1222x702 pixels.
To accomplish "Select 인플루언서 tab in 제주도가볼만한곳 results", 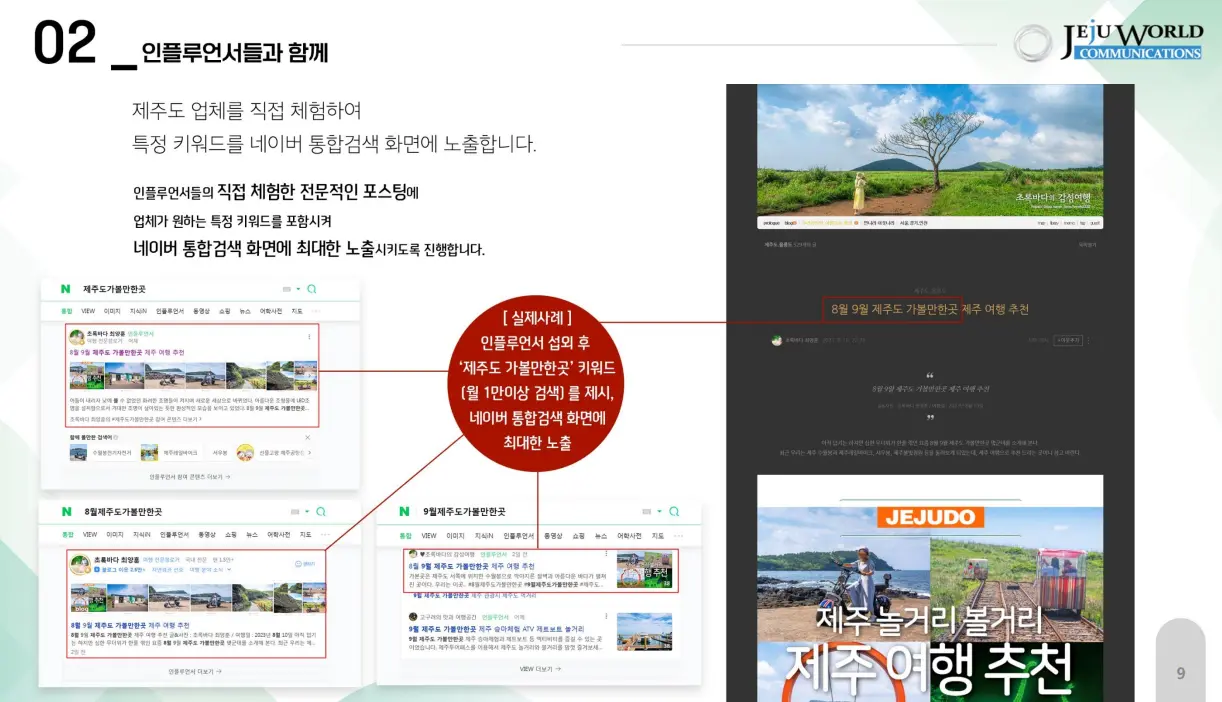I will 170,311.
